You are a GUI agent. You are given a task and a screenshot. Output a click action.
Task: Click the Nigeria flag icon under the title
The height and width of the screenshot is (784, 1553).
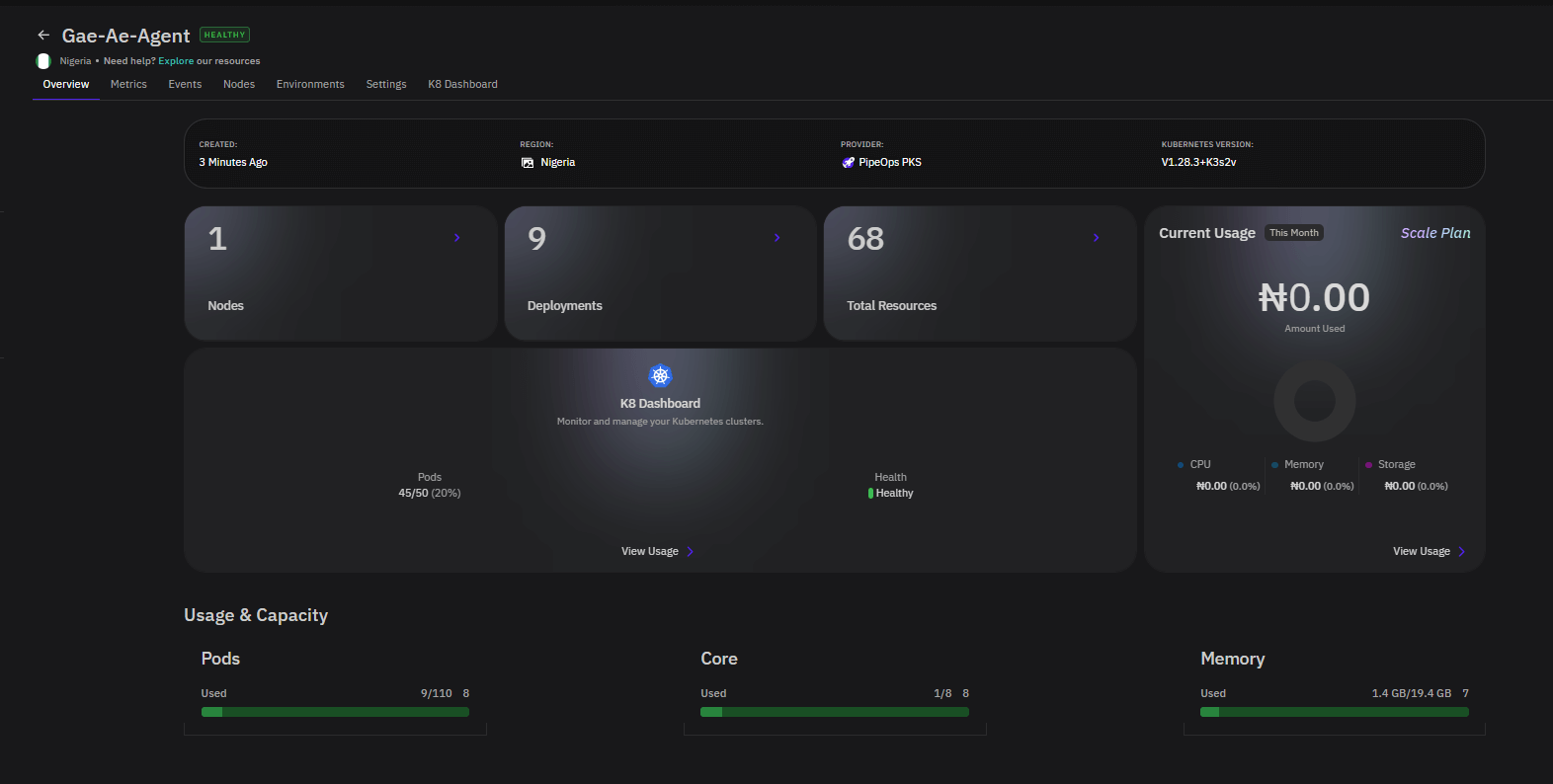point(43,61)
